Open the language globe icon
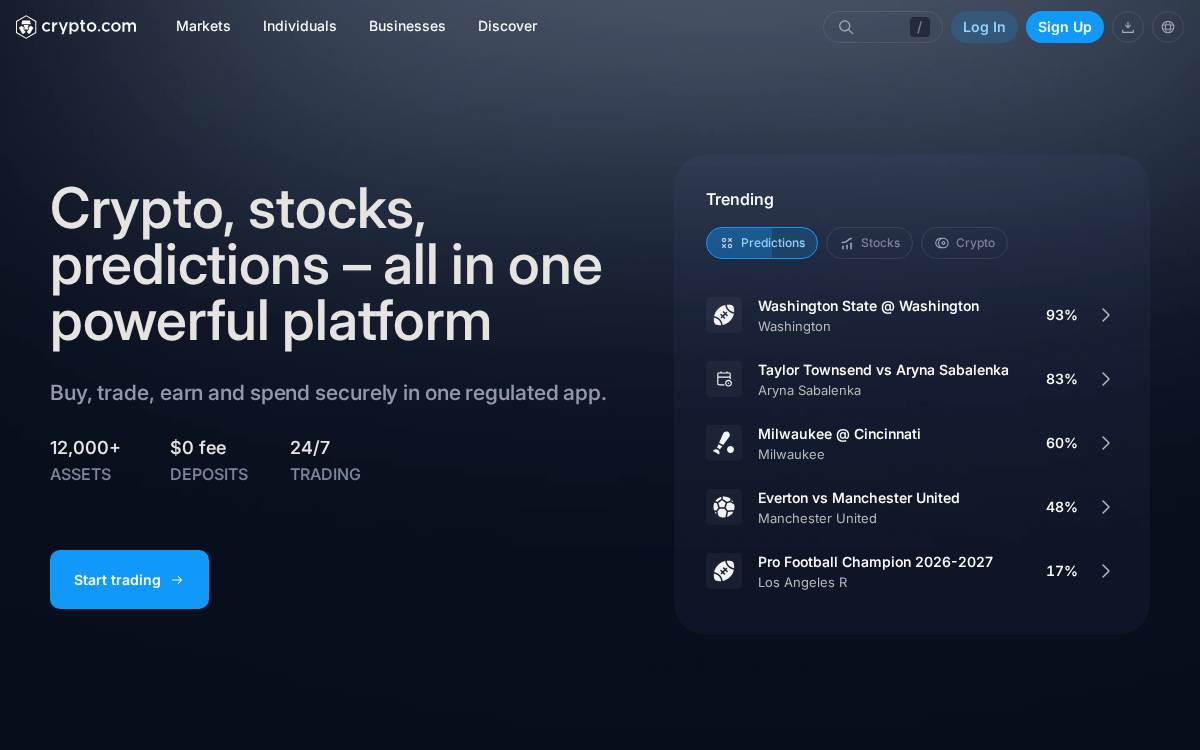Viewport: 1200px width, 750px height. pos(1168,27)
